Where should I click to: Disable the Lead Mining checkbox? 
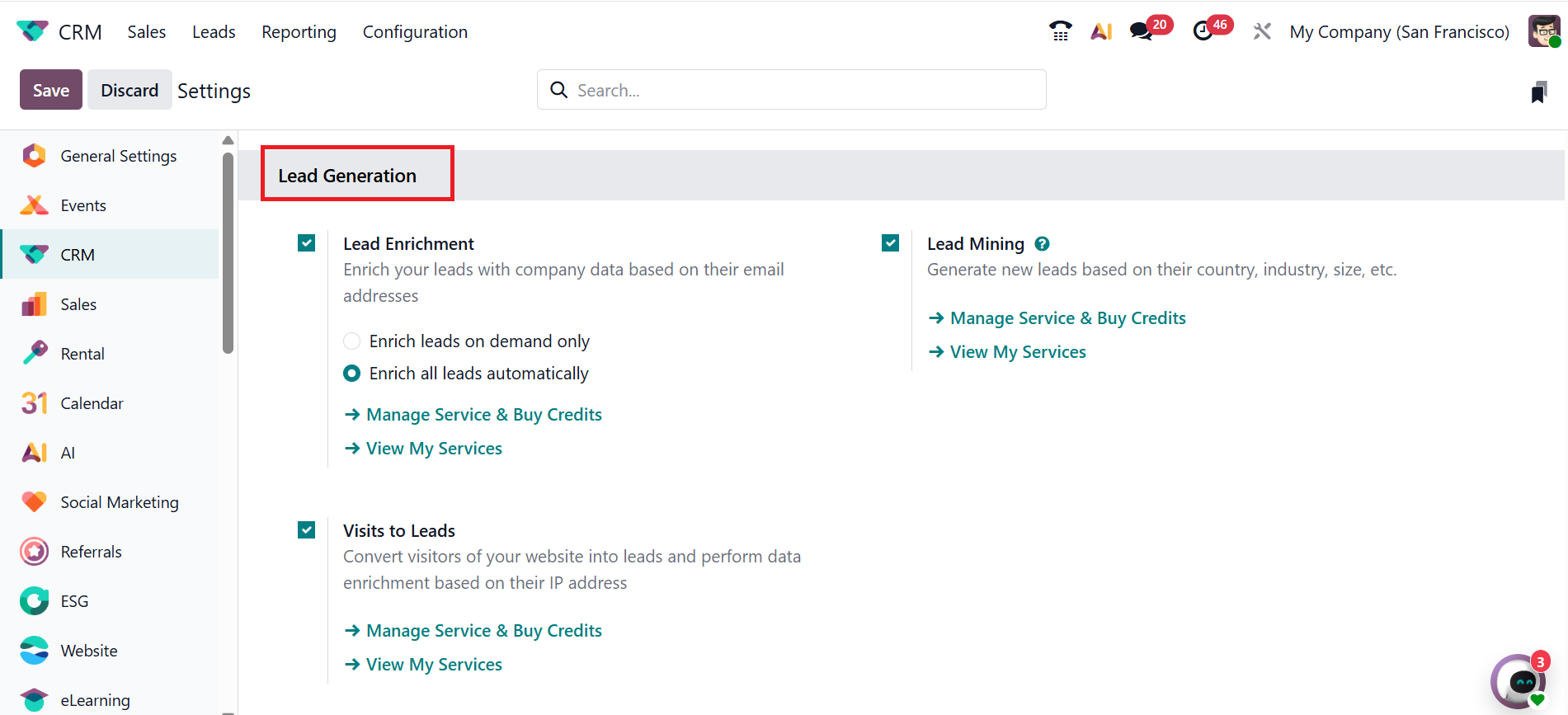pos(890,243)
